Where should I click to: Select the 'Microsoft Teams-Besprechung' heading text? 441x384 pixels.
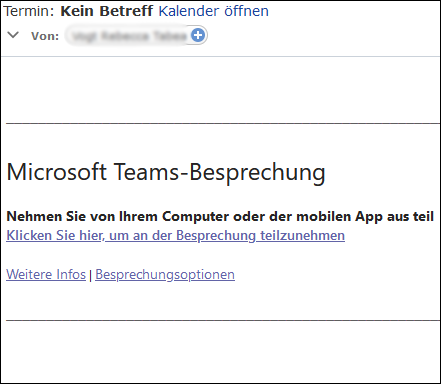pyautogui.click(x=166, y=172)
